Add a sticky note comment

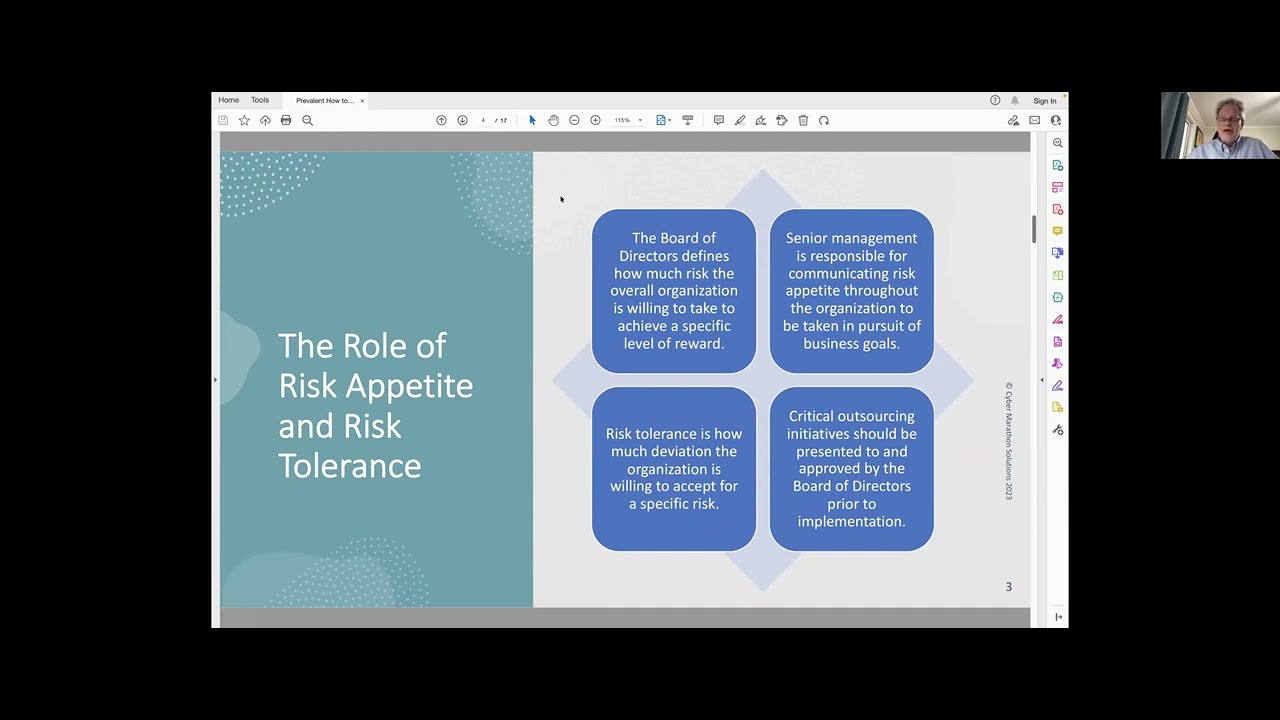point(719,120)
